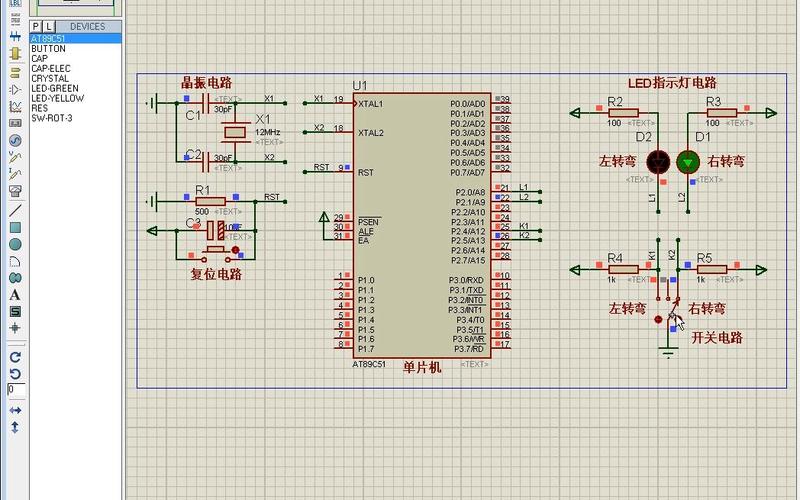Viewport: 800px width, 500px height.
Task: Click the DEVICES panel header
Action: coord(88,27)
